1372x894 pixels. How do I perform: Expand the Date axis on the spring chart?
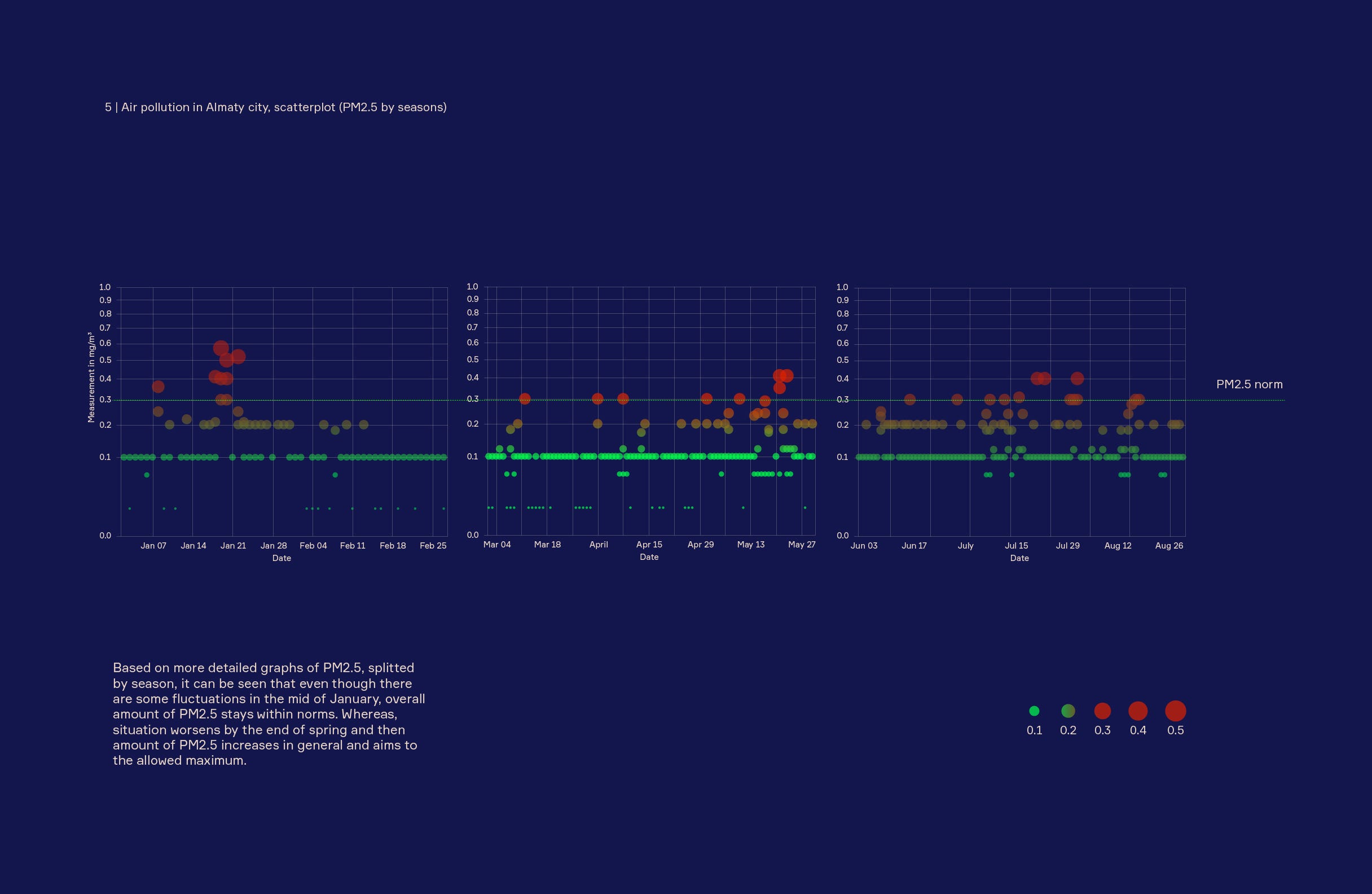click(x=649, y=557)
